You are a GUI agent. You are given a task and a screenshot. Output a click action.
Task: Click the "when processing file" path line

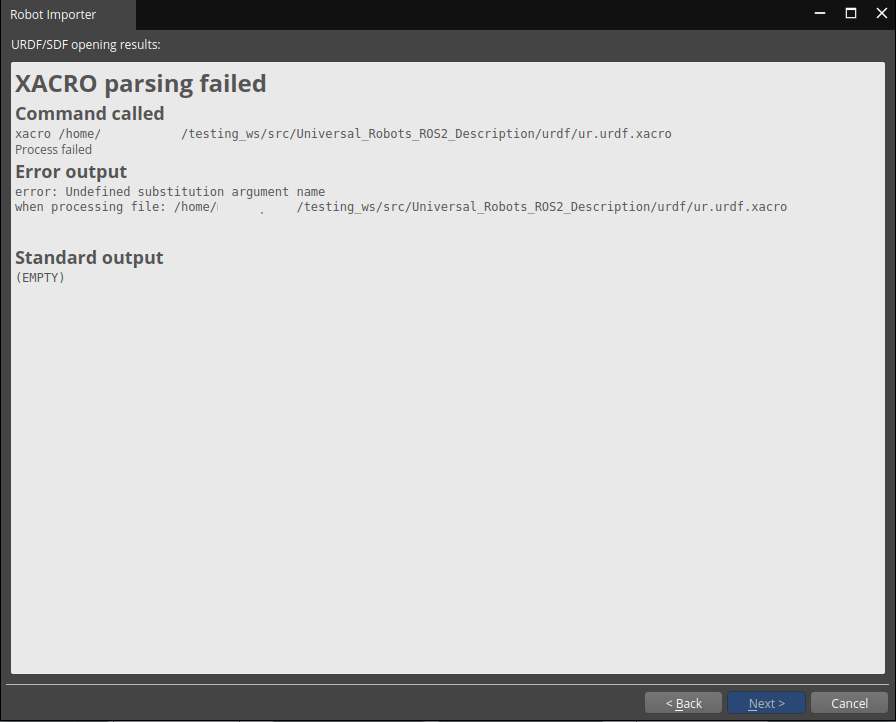point(400,207)
